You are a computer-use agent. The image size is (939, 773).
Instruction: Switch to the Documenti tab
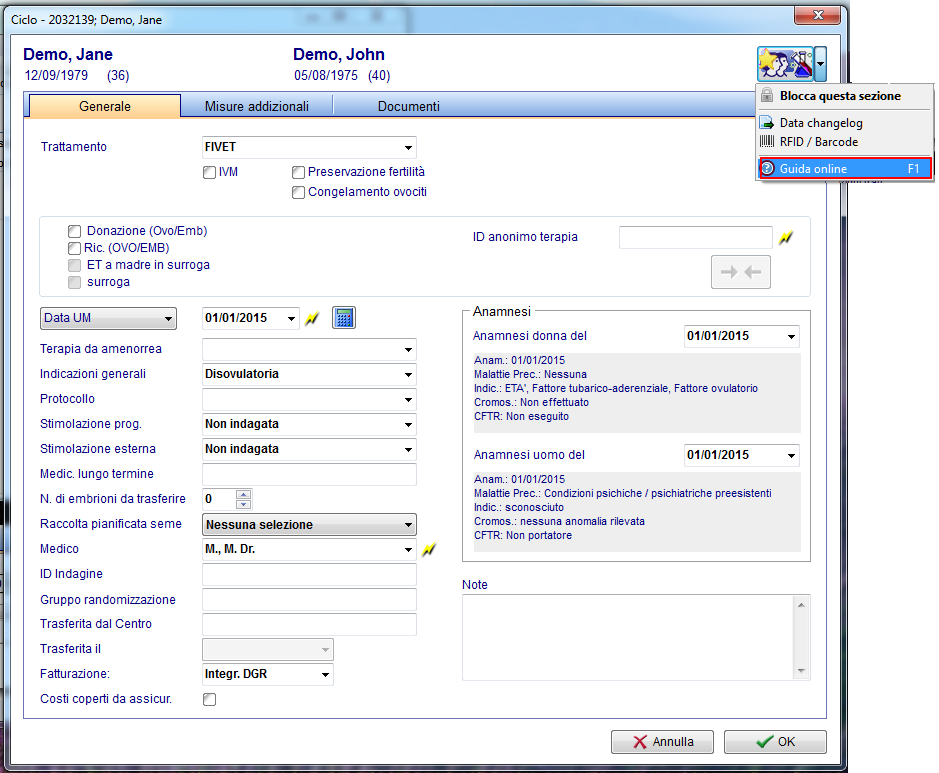[x=409, y=107]
